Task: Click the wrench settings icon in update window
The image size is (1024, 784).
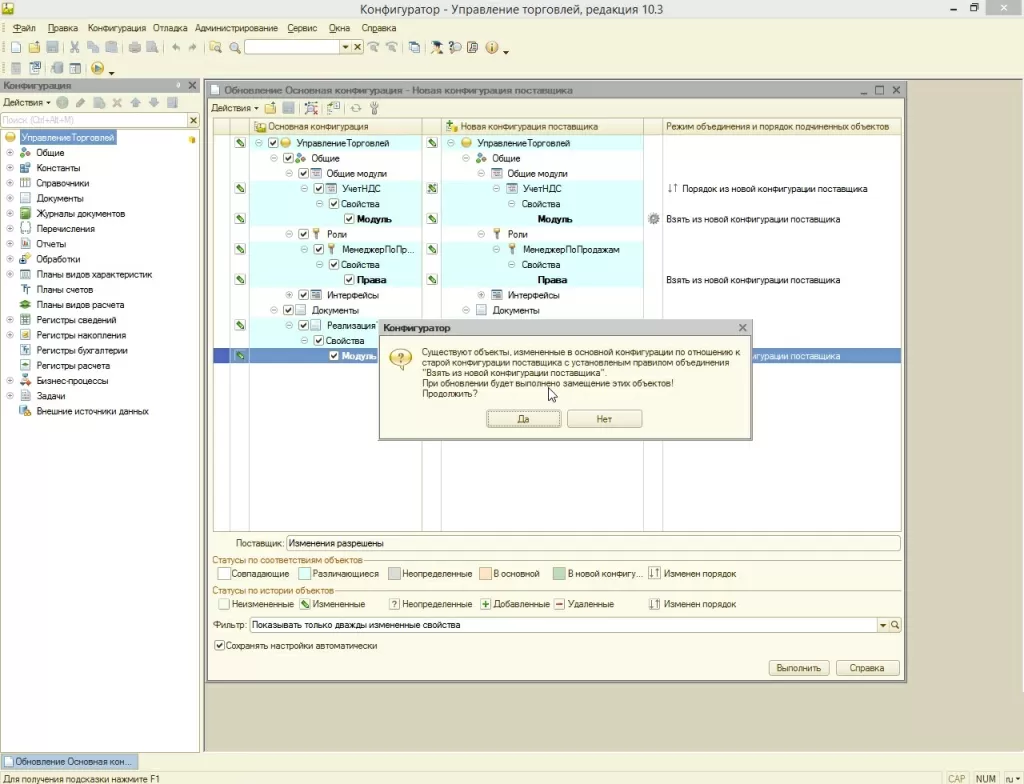Action: [x=374, y=107]
